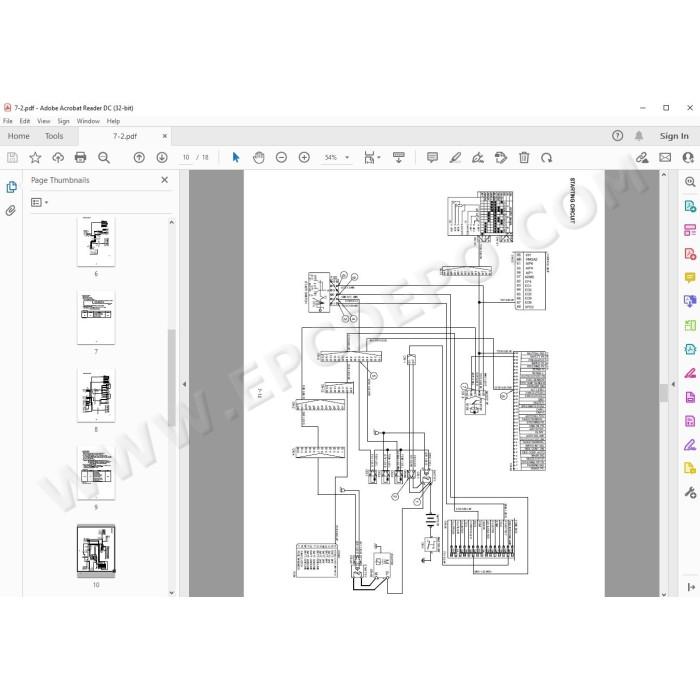Open the File menu

click(8, 121)
